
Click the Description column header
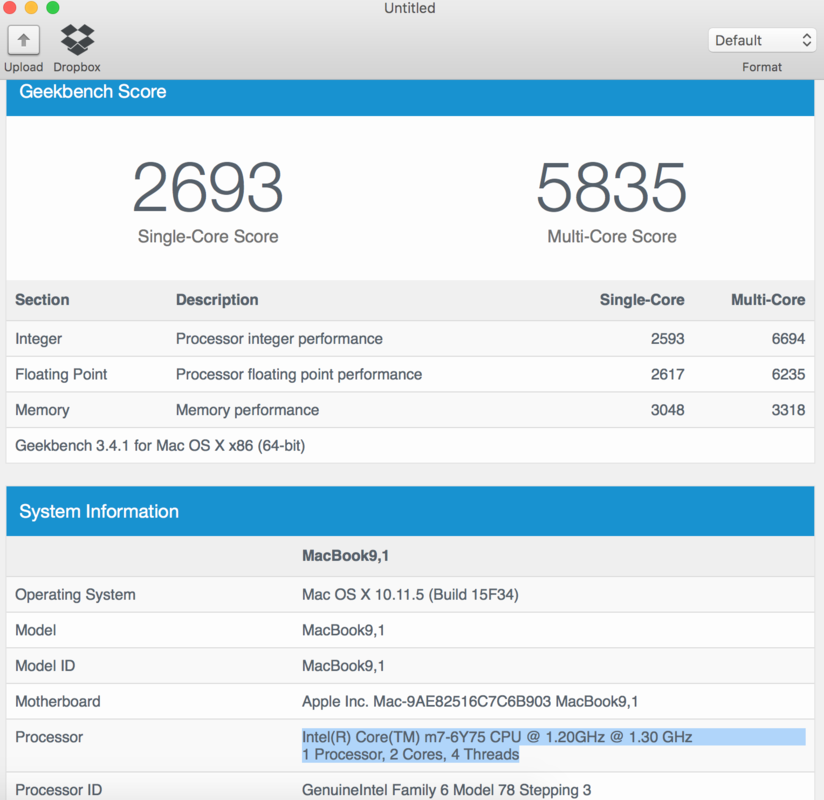click(217, 300)
